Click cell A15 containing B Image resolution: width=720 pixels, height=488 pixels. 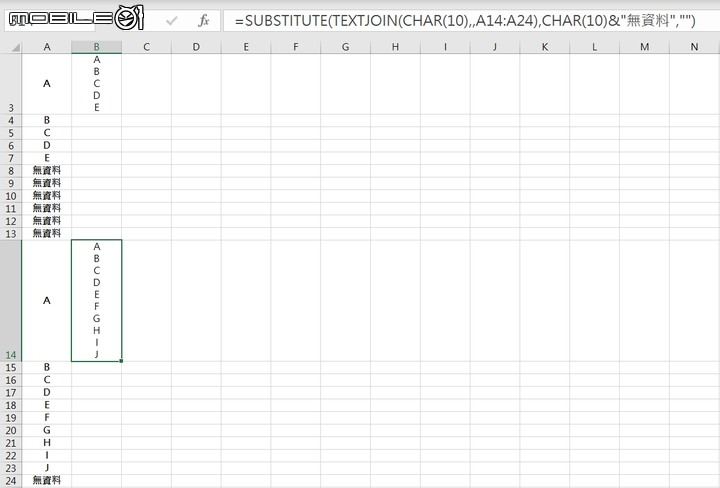click(x=47, y=368)
